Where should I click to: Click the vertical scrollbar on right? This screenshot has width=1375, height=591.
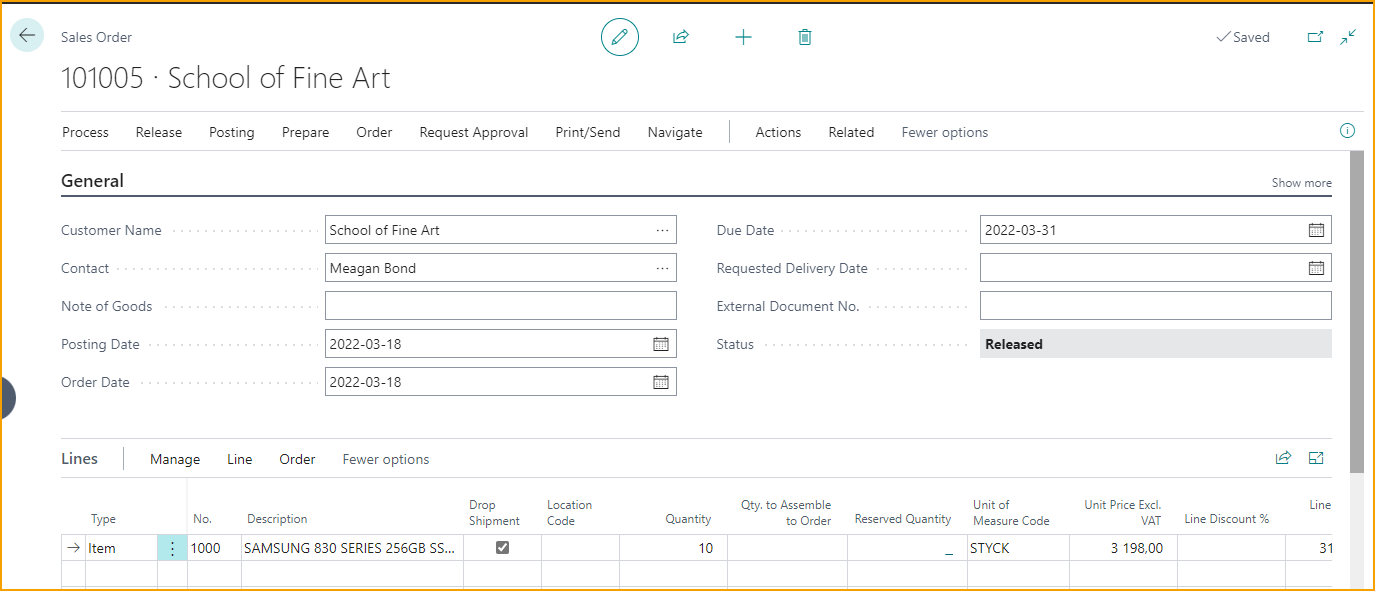point(1356,310)
